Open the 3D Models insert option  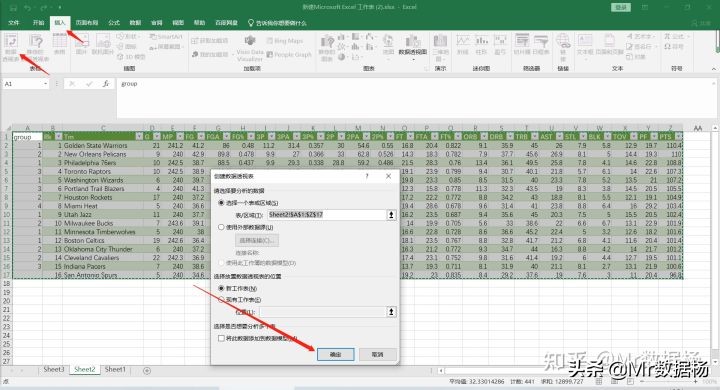(x=132, y=57)
